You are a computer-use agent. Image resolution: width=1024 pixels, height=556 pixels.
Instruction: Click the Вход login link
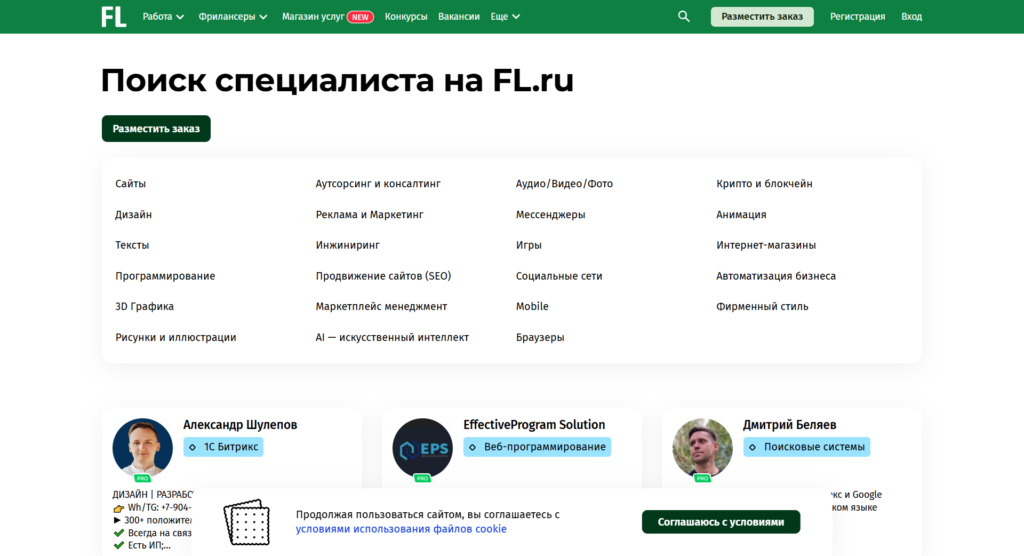911,16
